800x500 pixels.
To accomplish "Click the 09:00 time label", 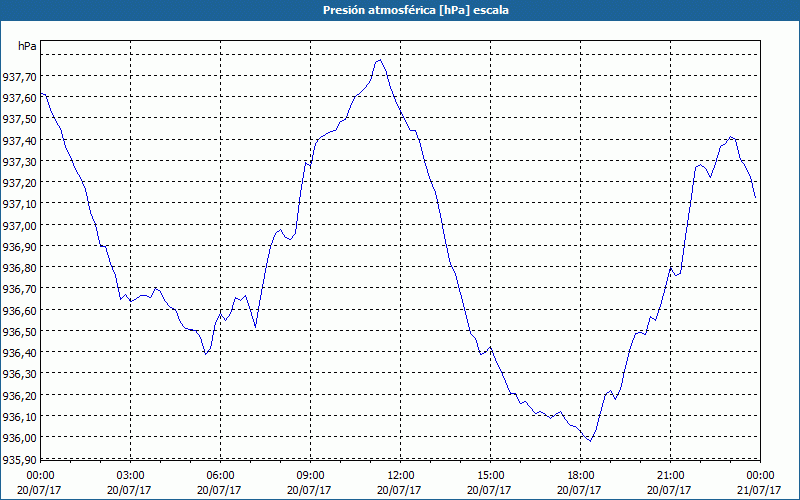I will coord(310,476).
